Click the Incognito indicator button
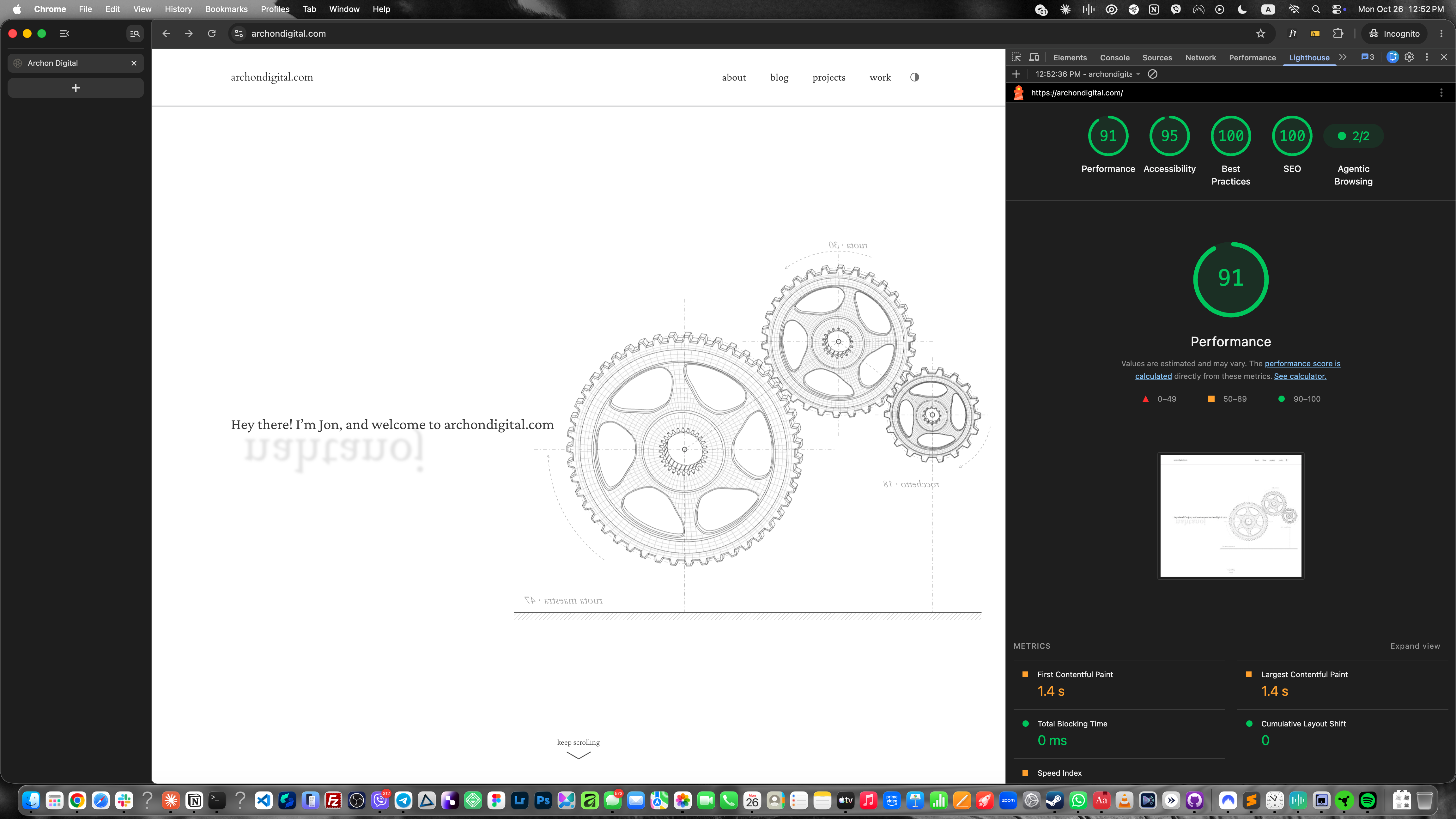Viewport: 1456px width, 819px height. click(1394, 33)
